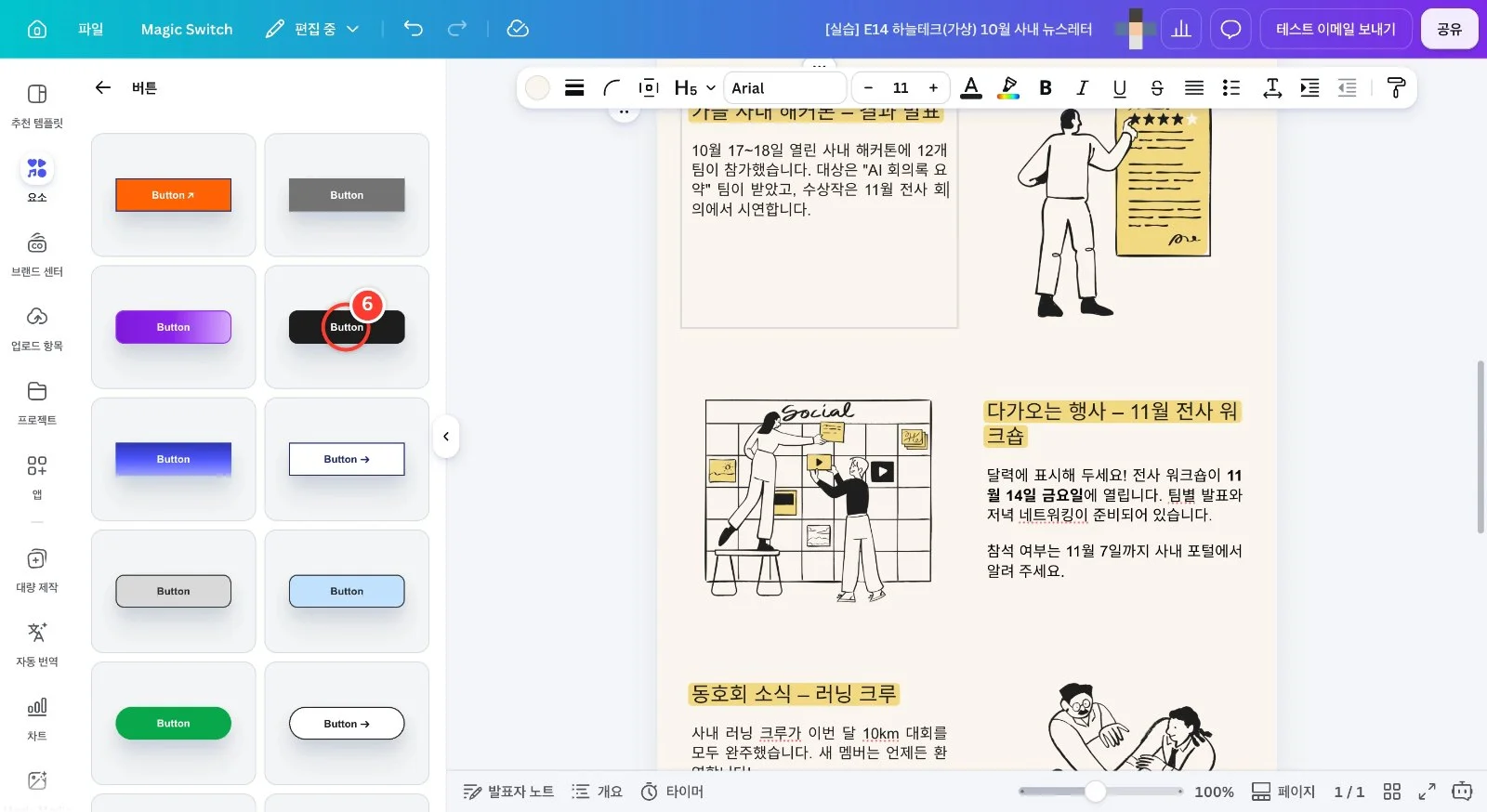Open the text color picker
1487x812 pixels.
click(x=971, y=87)
